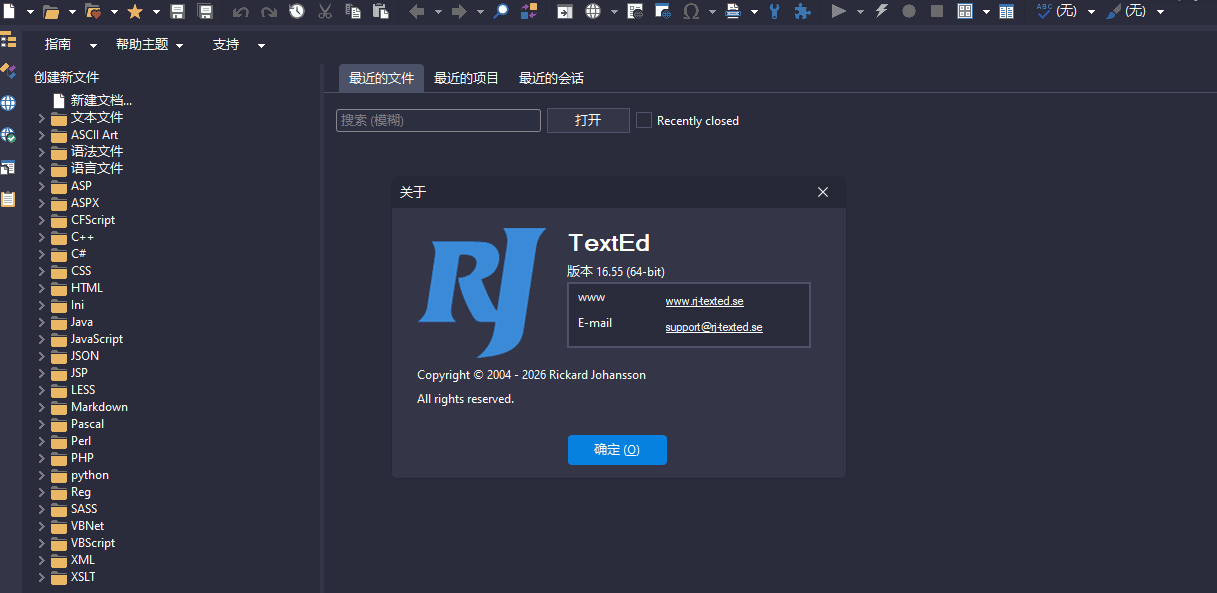Click the magnifier search icon in toolbar
Image resolution: width=1217 pixels, height=593 pixels.
(502, 11)
